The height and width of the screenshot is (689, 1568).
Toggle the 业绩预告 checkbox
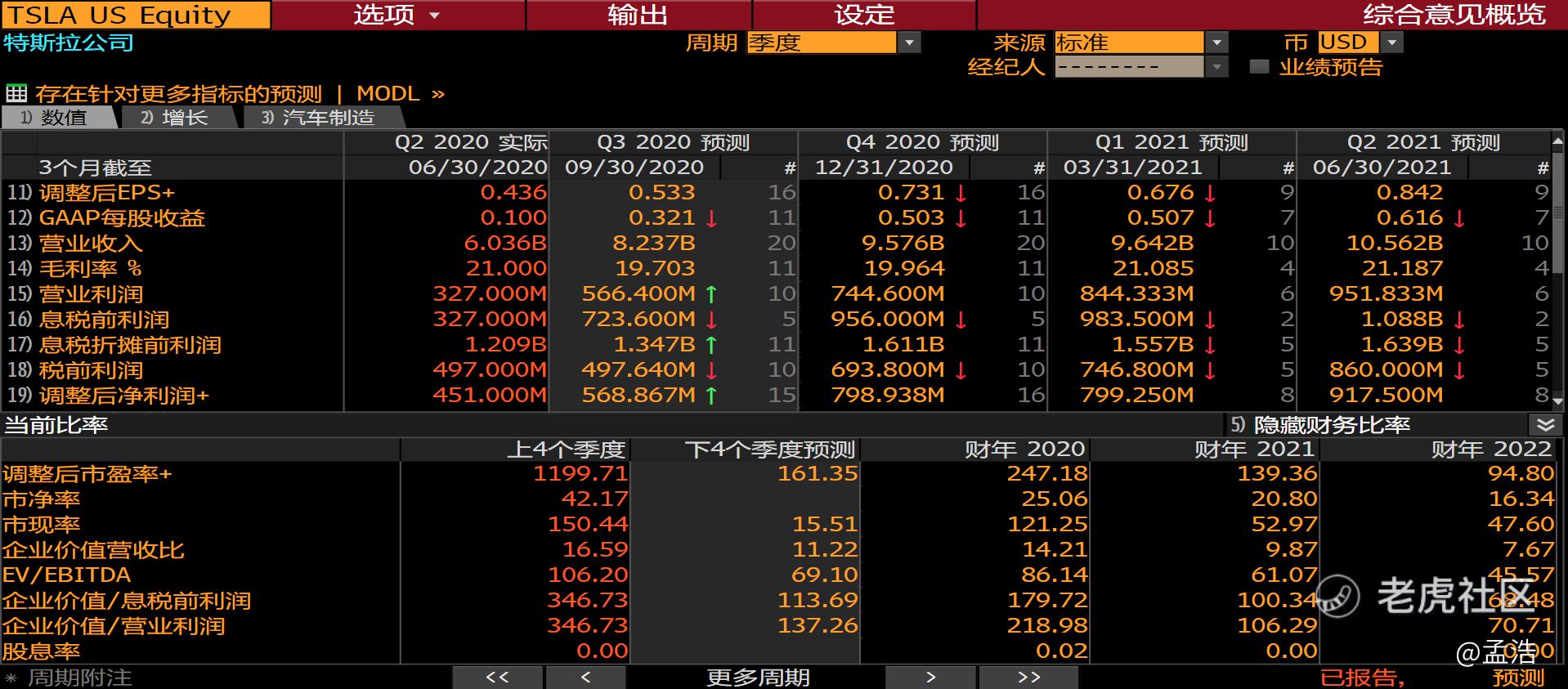point(1260,67)
